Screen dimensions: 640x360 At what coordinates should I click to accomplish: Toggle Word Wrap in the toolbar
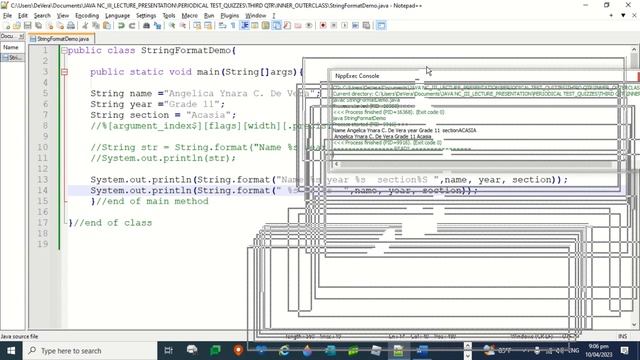[x=222, y=26]
